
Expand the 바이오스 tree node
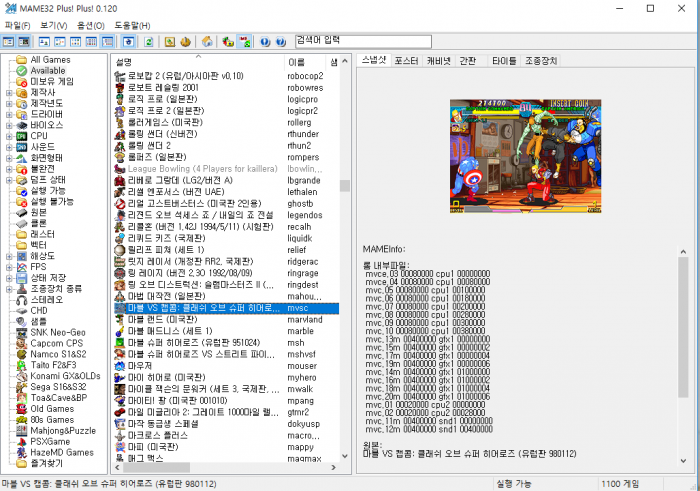9,125
